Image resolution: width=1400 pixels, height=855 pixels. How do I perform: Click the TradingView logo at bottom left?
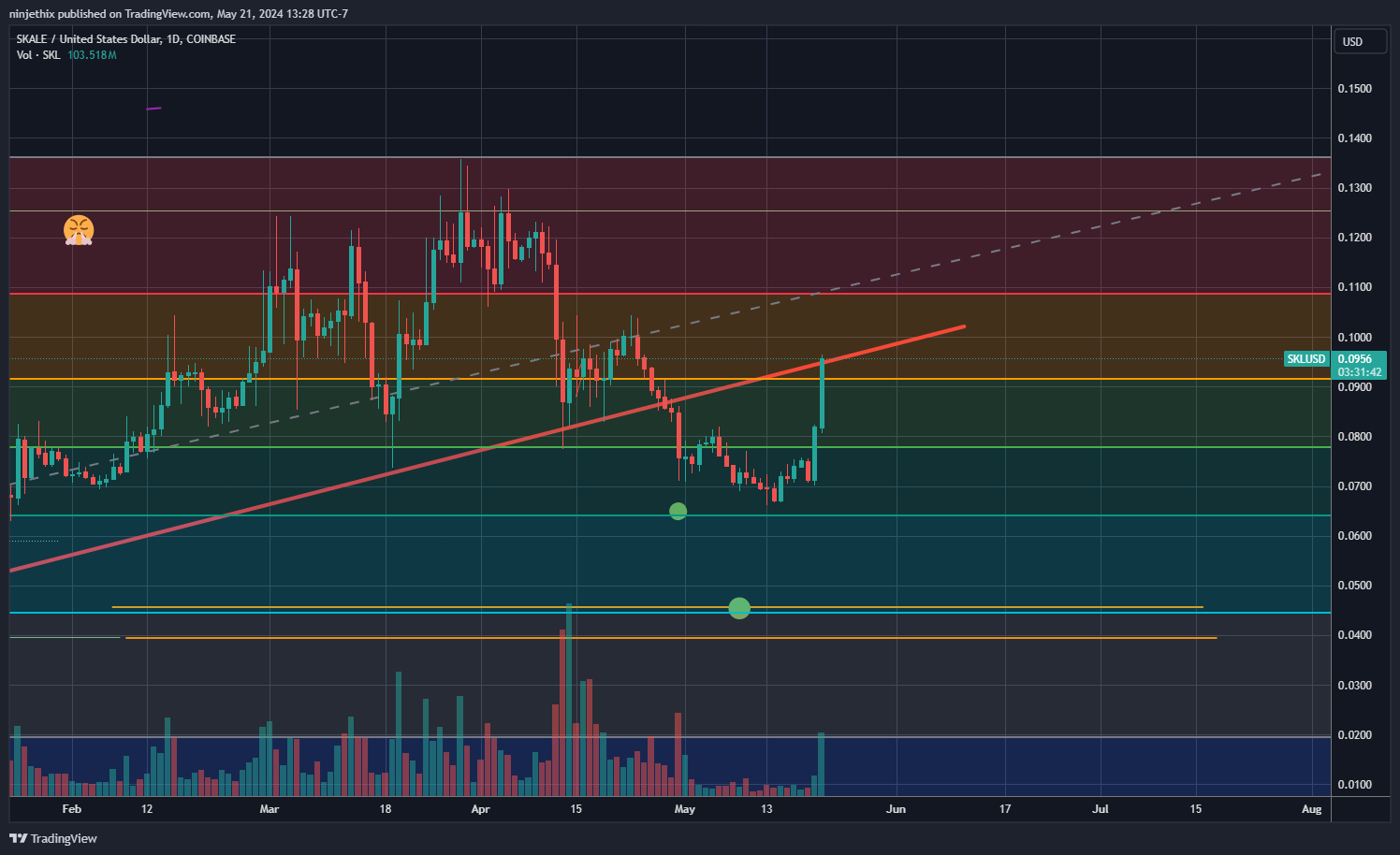coord(53,838)
